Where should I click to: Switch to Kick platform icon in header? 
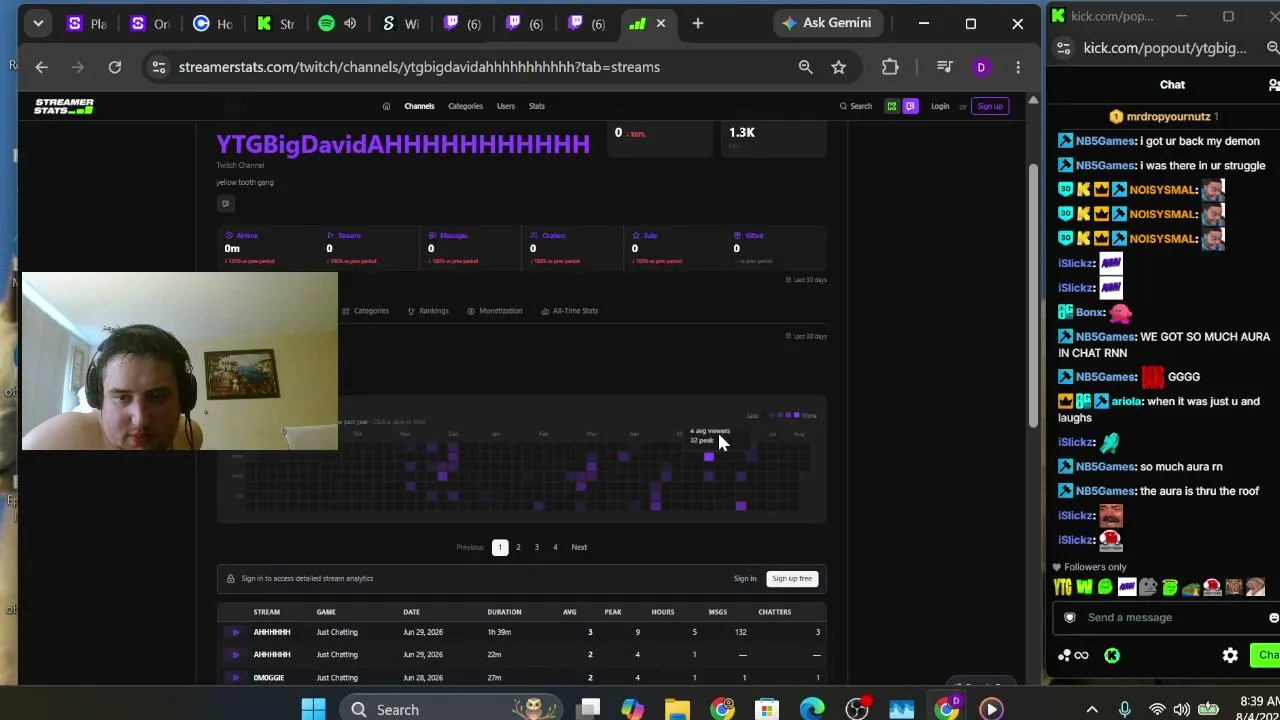tap(892, 106)
